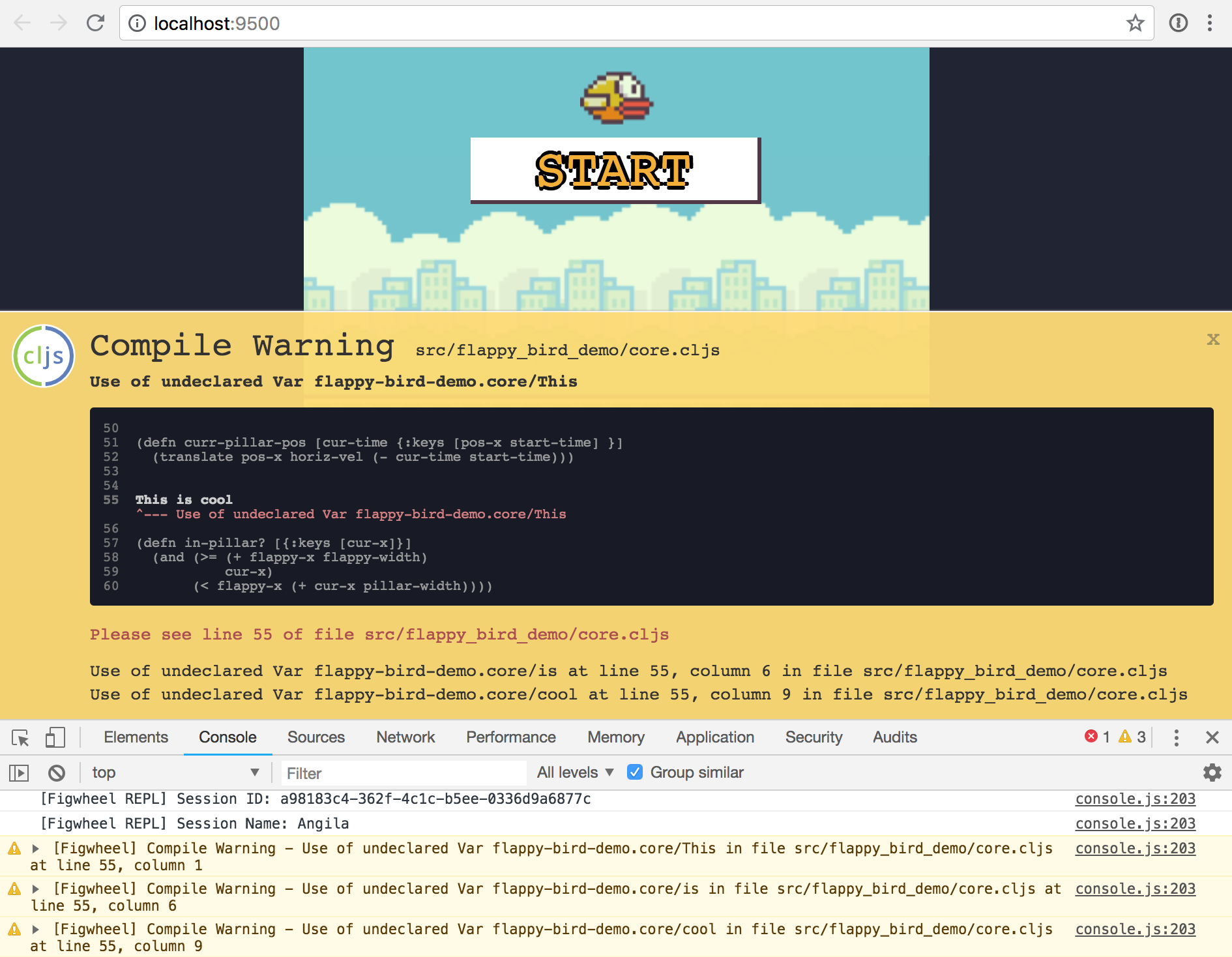Expand the core/This compile warning entry

point(36,849)
